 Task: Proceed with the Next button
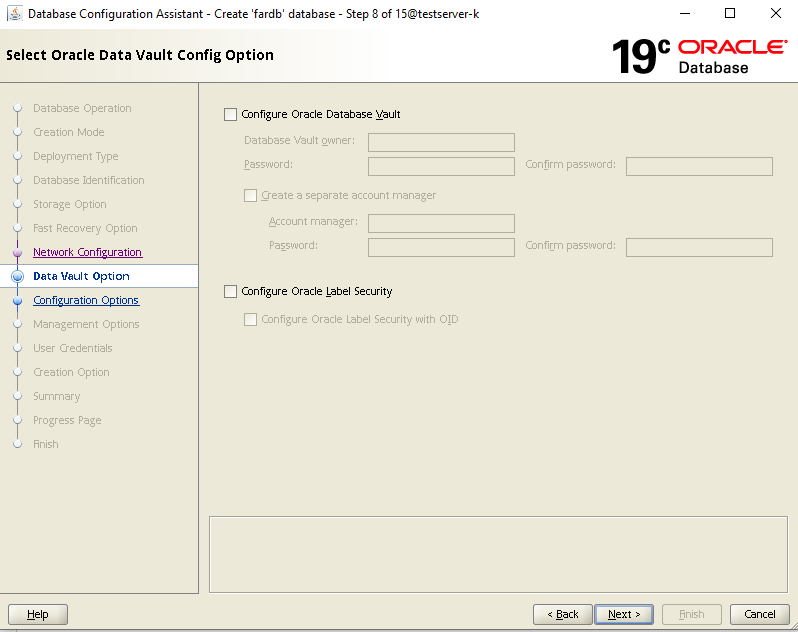point(624,614)
